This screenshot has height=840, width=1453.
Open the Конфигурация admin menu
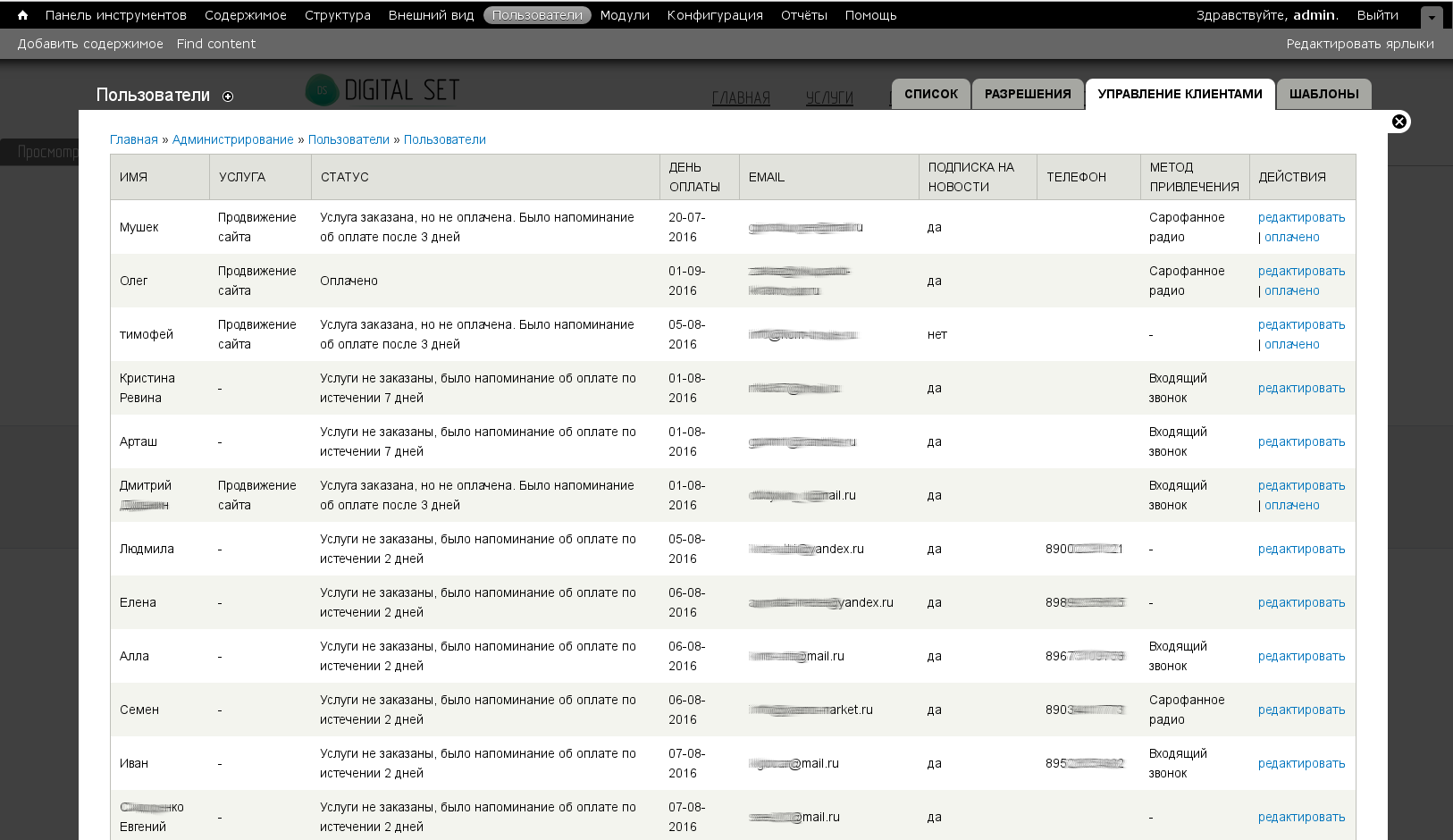click(x=714, y=15)
